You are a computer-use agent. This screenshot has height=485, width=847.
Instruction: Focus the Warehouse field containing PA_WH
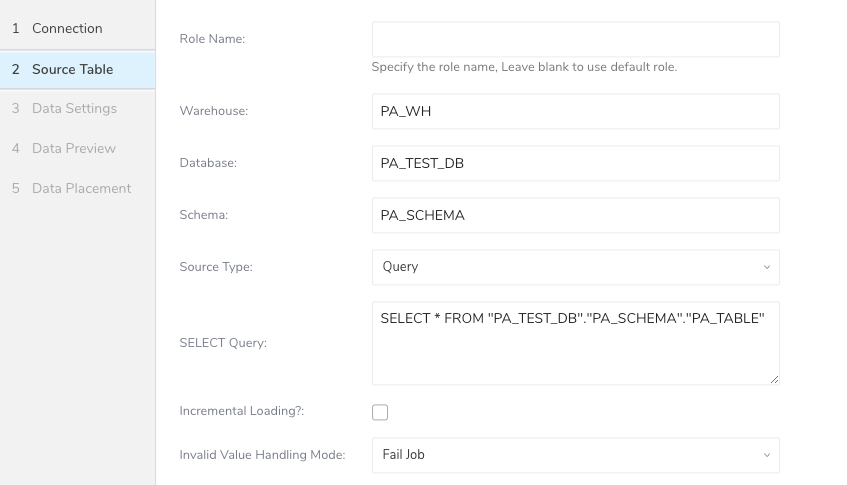[575, 112]
